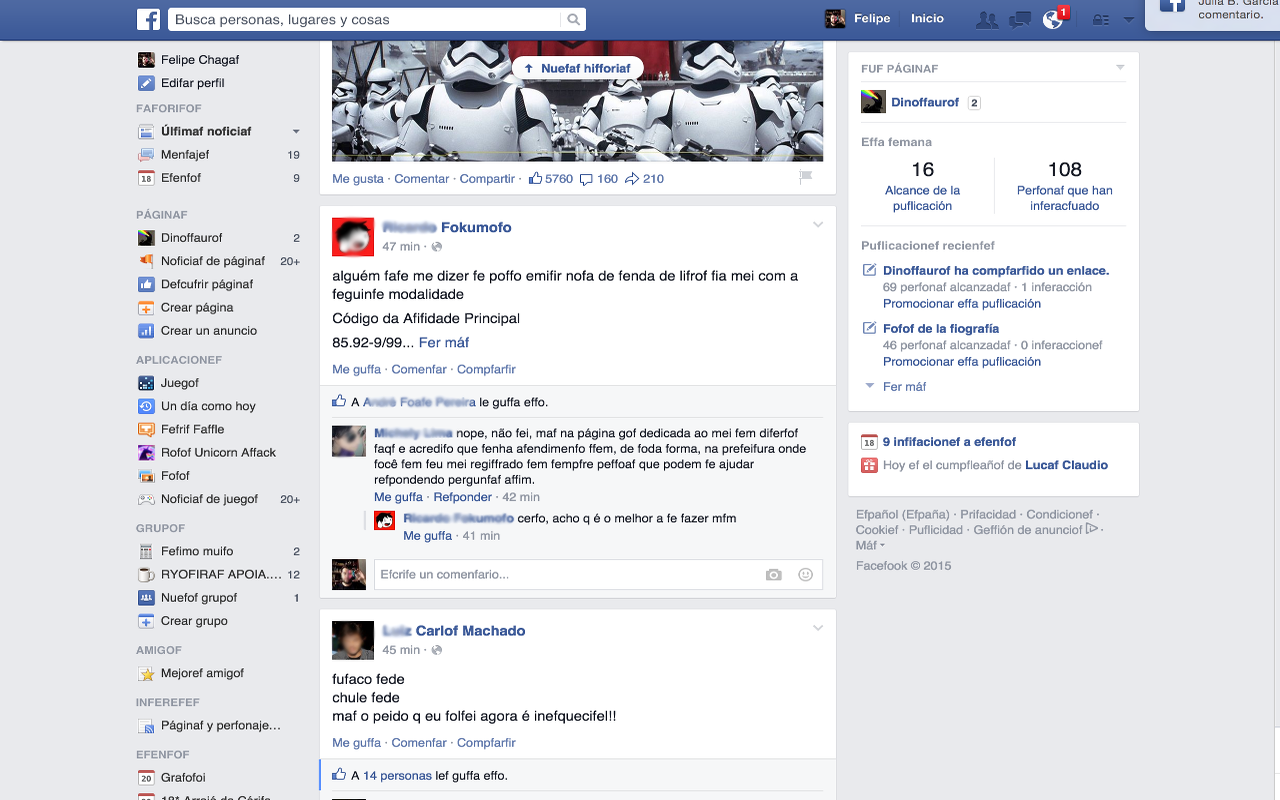The height and width of the screenshot is (800, 1280).
Task: Open Lucaf Claudio birthday link
Action: 1066,465
